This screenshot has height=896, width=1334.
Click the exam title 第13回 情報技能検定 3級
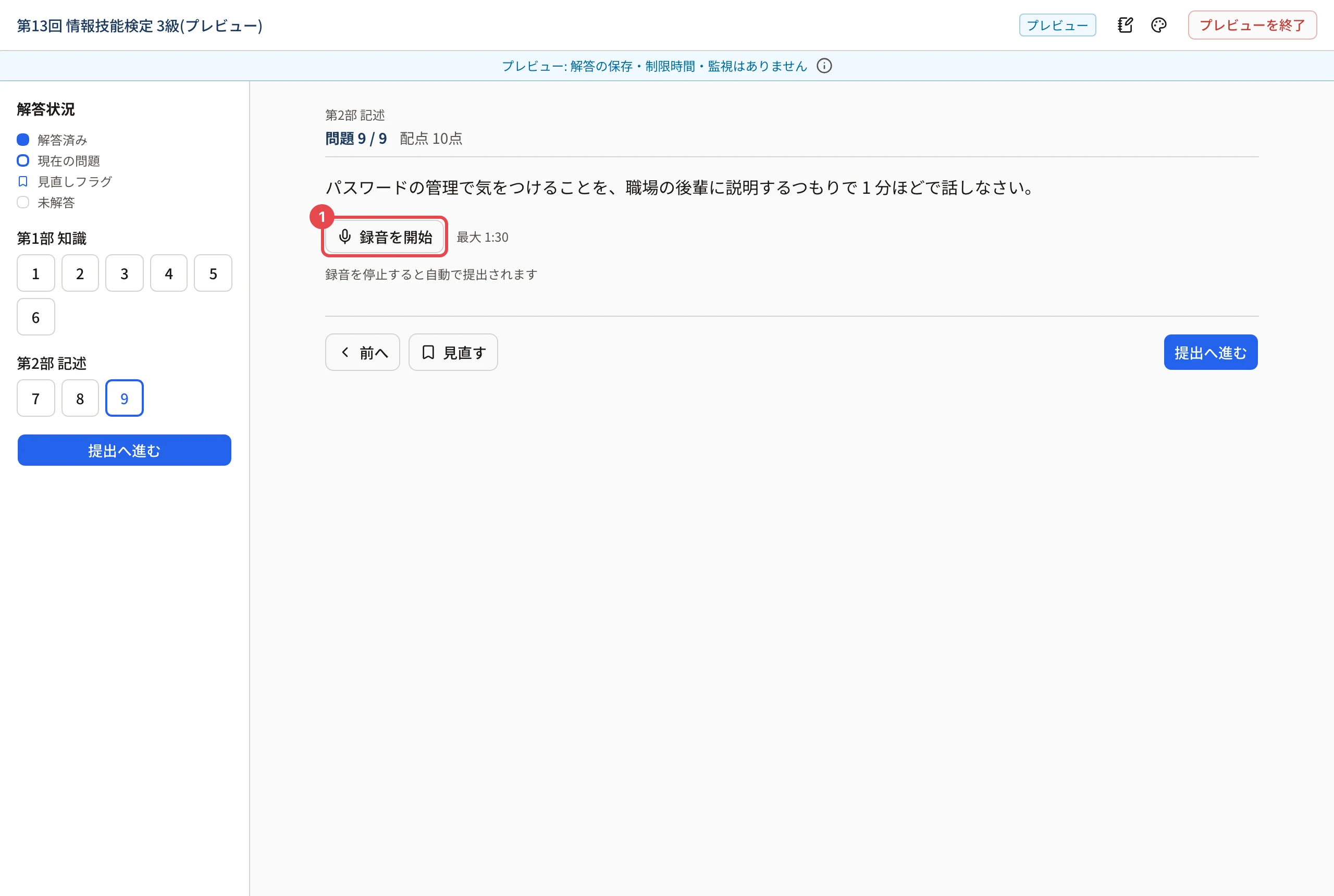pyautogui.click(x=140, y=26)
